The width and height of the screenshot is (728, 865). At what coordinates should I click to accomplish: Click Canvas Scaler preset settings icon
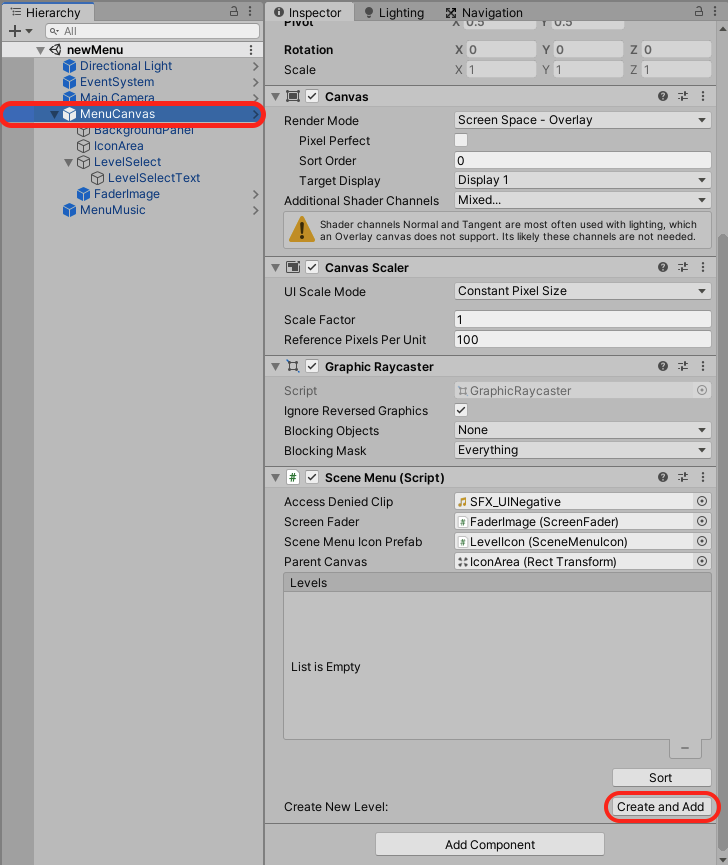[x=684, y=268]
